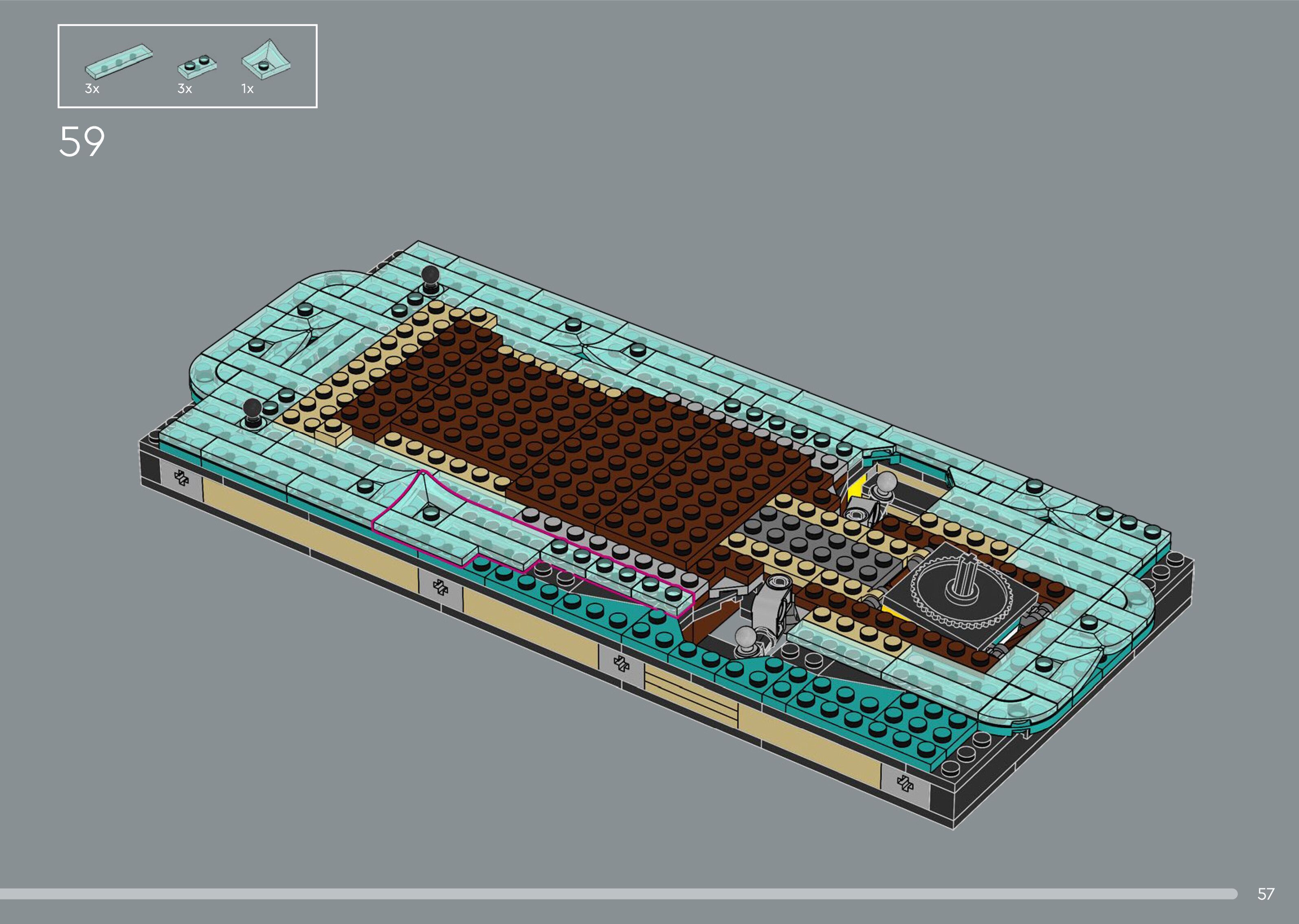Click the page number 57
The image size is (1299, 924).
(x=1266, y=894)
